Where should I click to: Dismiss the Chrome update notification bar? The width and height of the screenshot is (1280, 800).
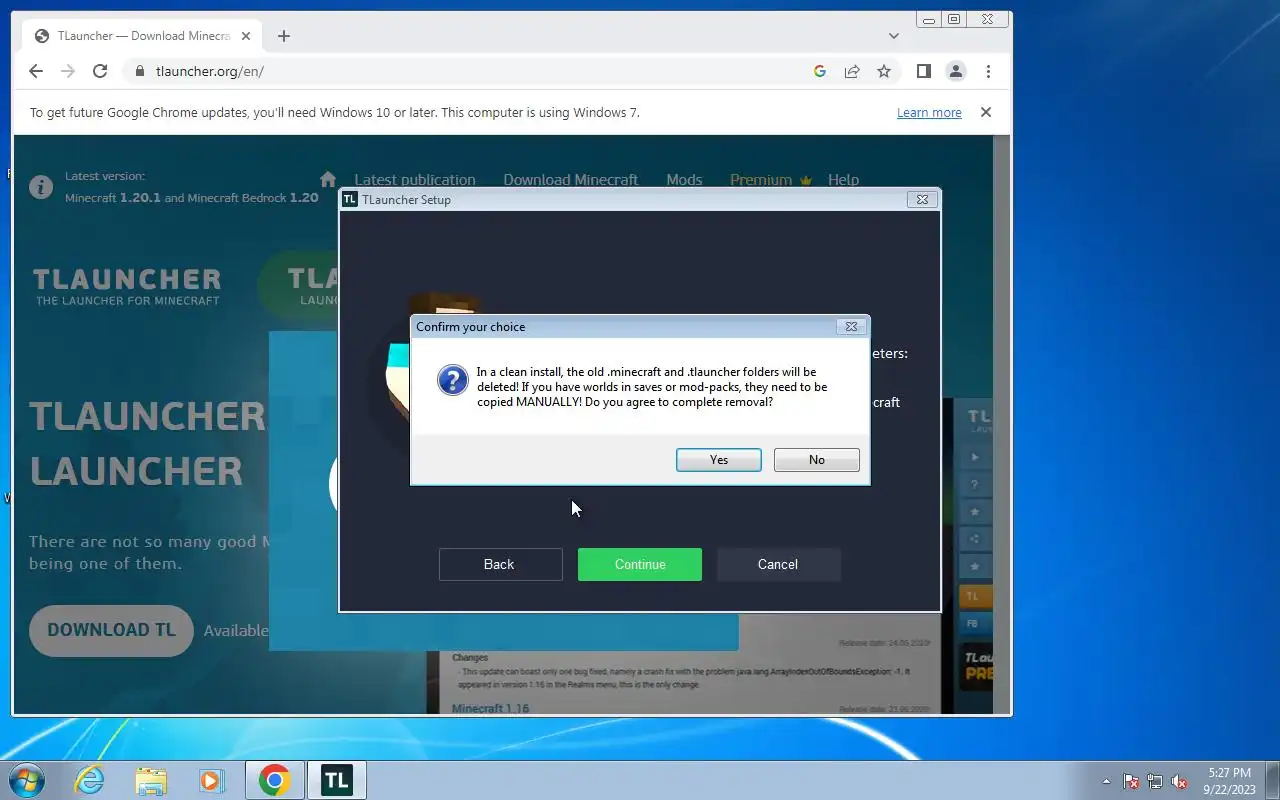pyautogui.click(x=986, y=112)
